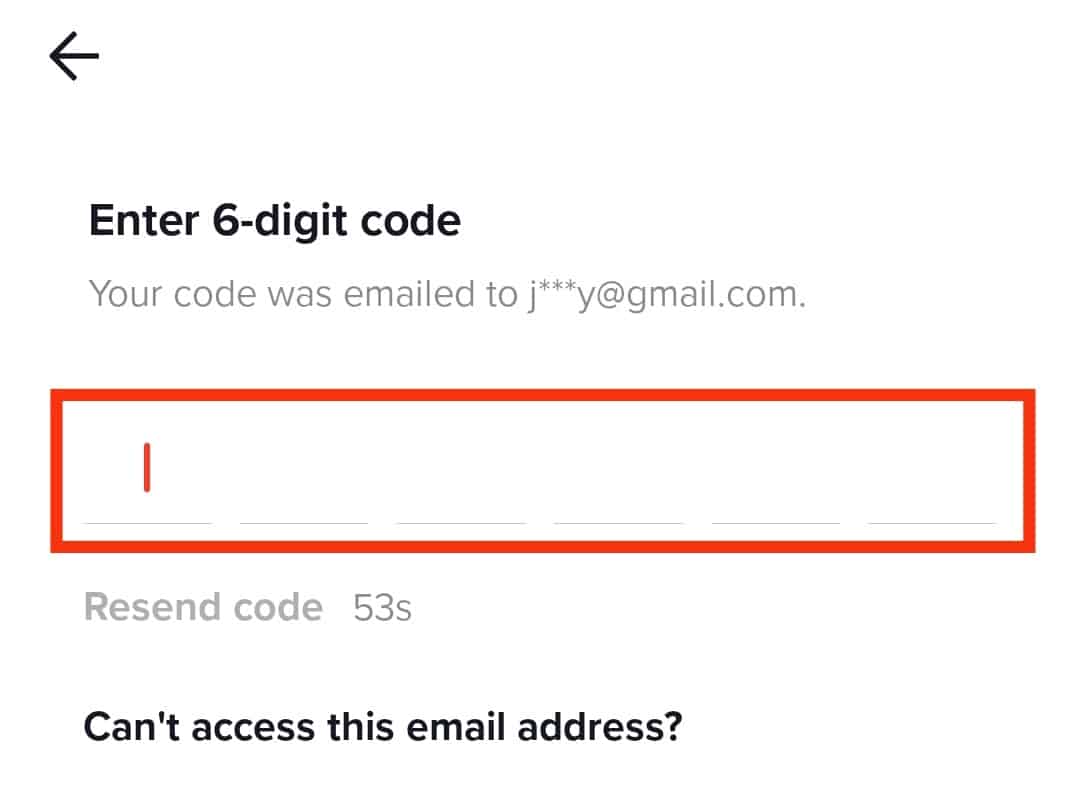Viewport: 1080px width, 806px height.
Task: Click the underline beneath the last digit
Action: tap(931, 521)
